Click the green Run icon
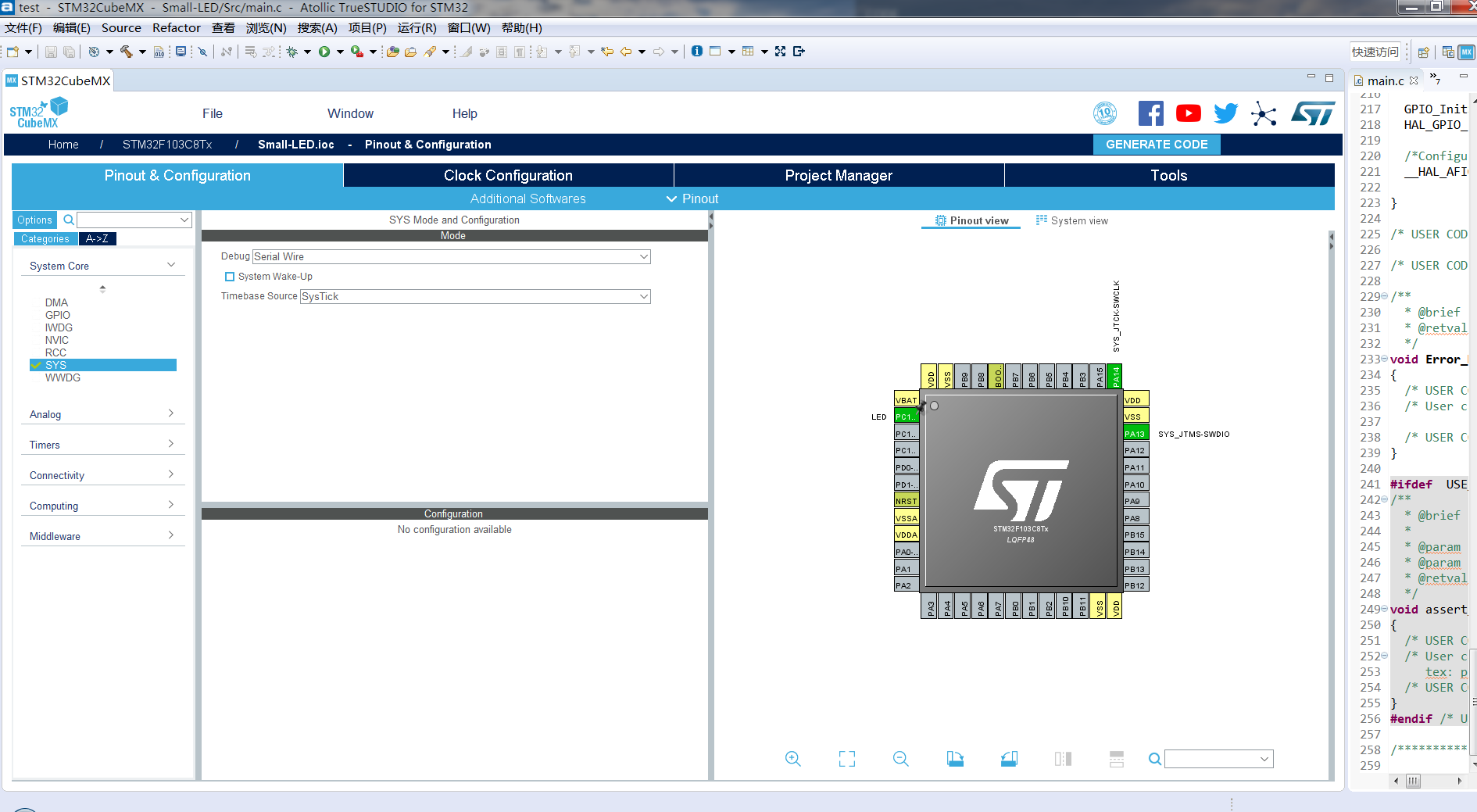Screen dimensions: 1477x812 tap(324, 52)
